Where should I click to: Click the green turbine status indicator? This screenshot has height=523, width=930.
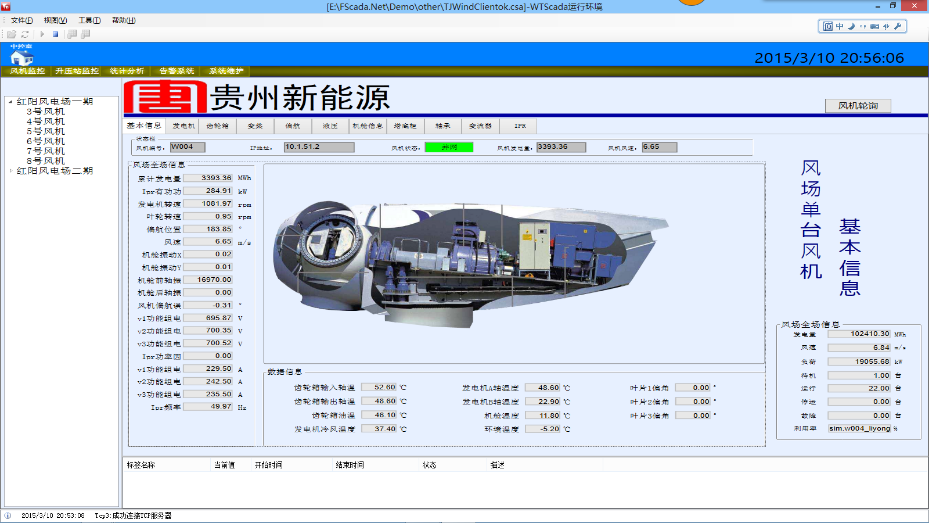(x=449, y=147)
